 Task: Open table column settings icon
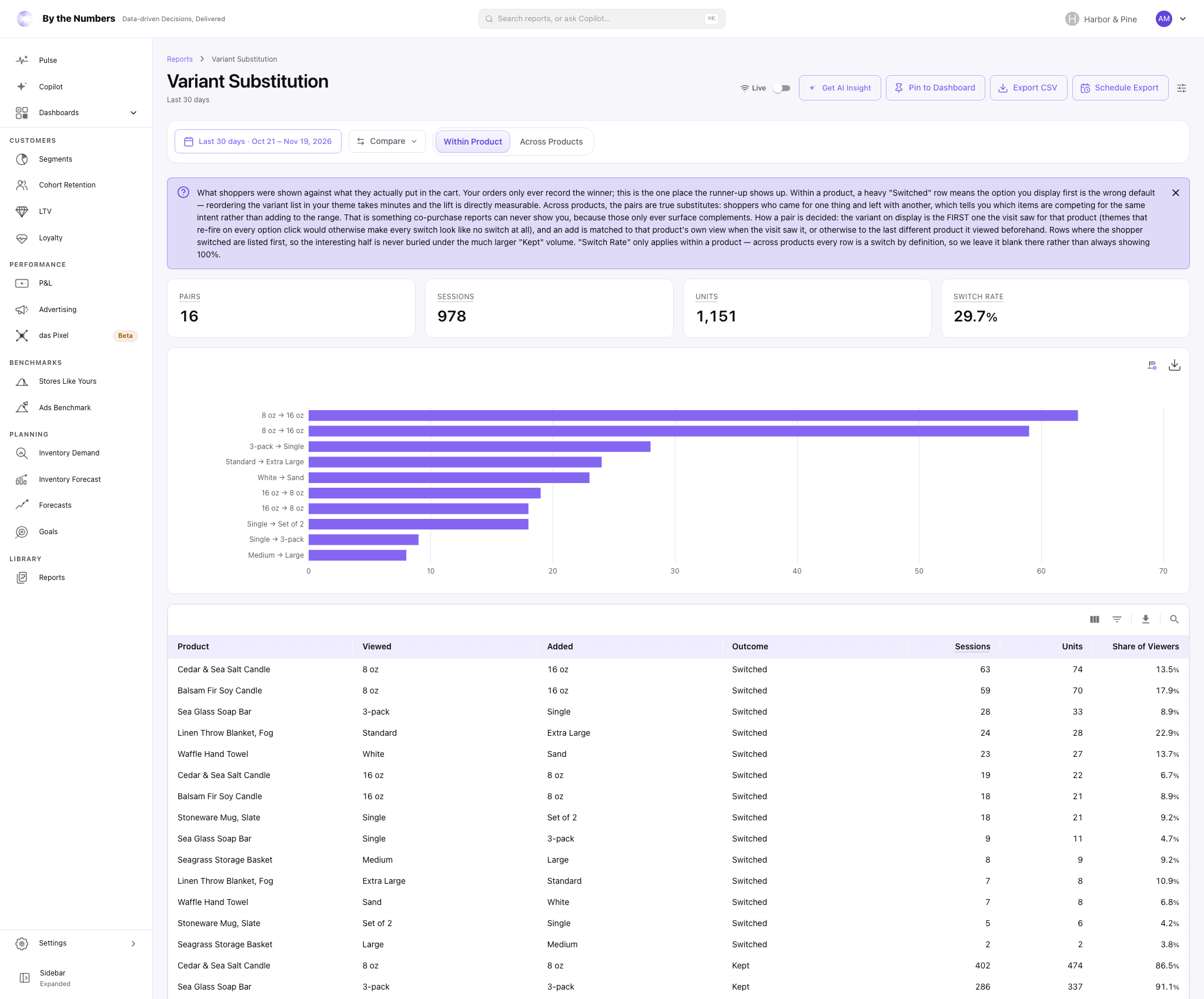pos(1094,619)
